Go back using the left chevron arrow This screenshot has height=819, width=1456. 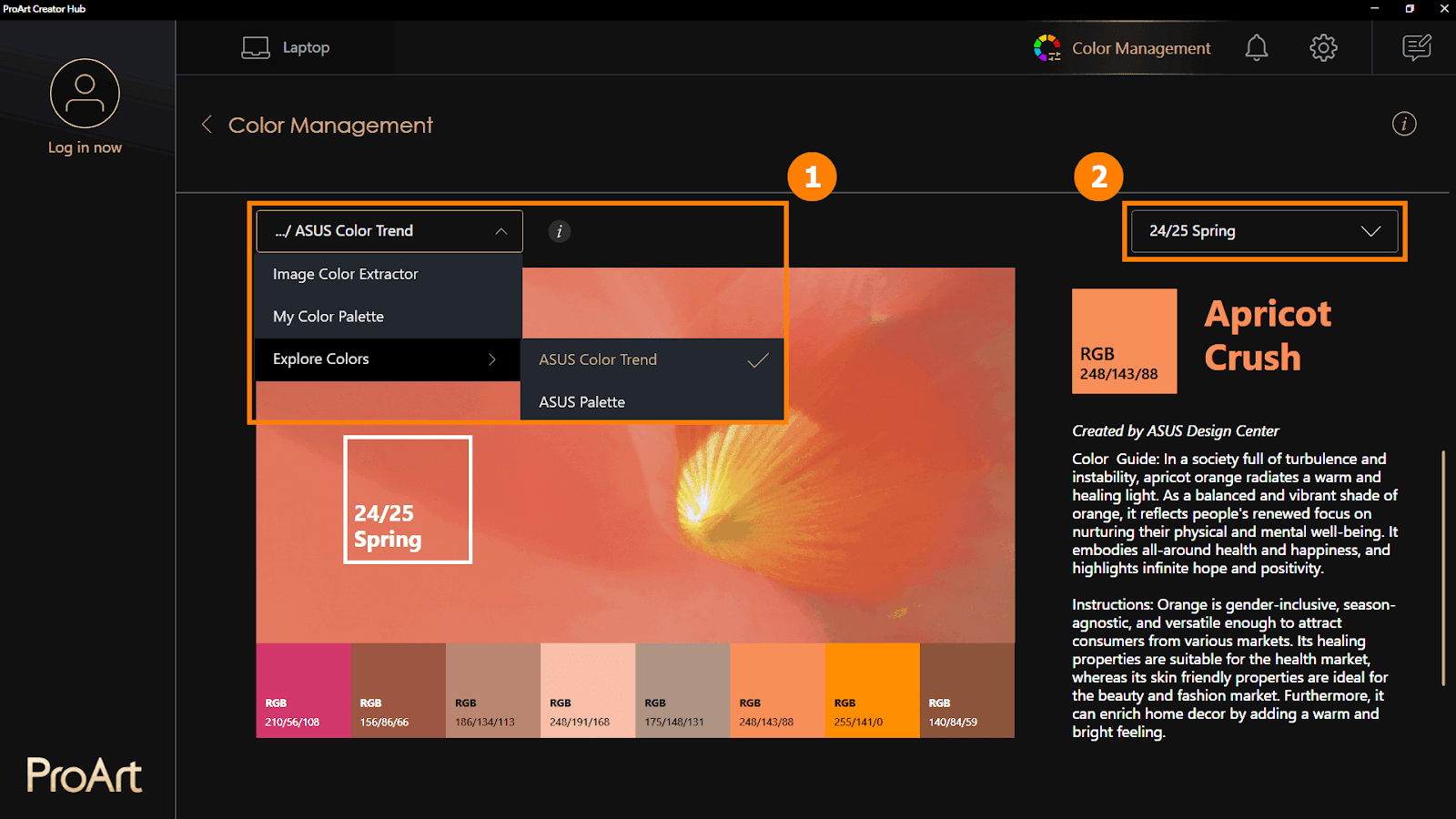tap(207, 125)
